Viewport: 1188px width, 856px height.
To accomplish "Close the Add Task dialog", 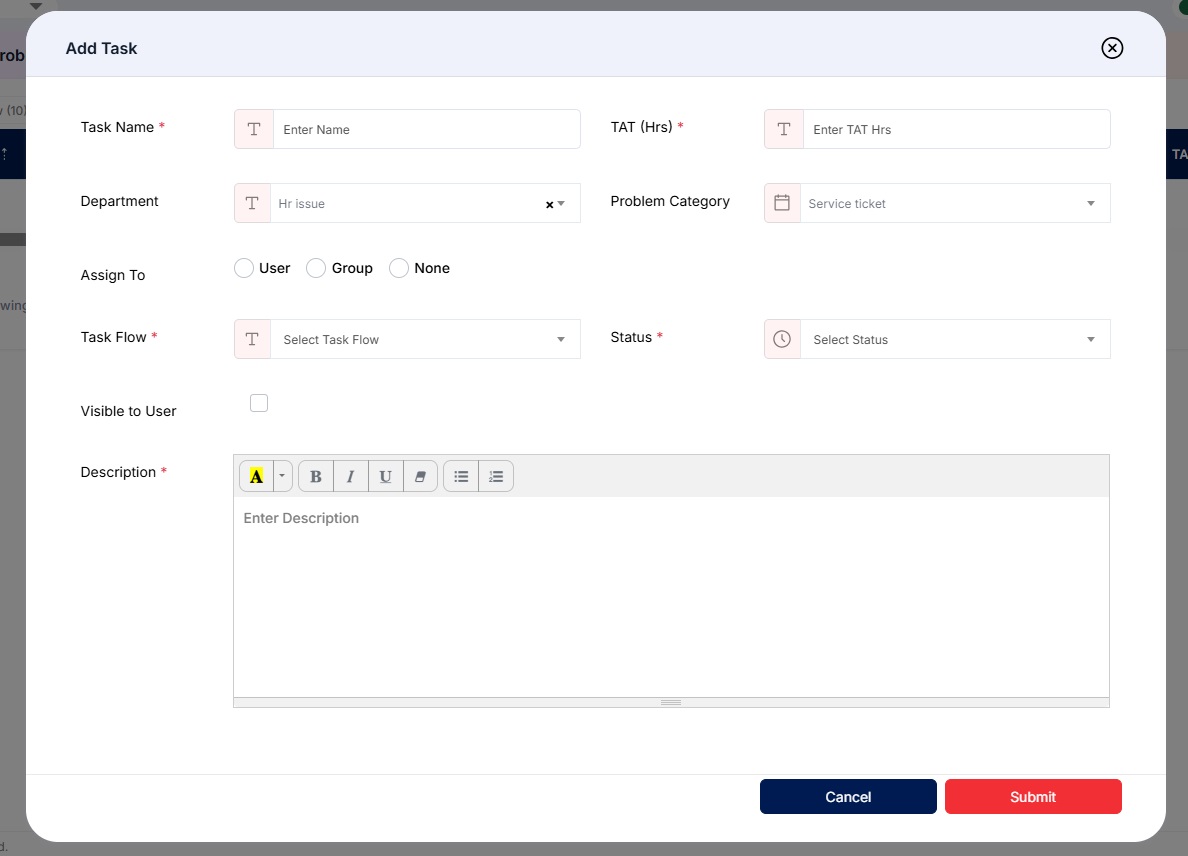I will point(1111,48).
